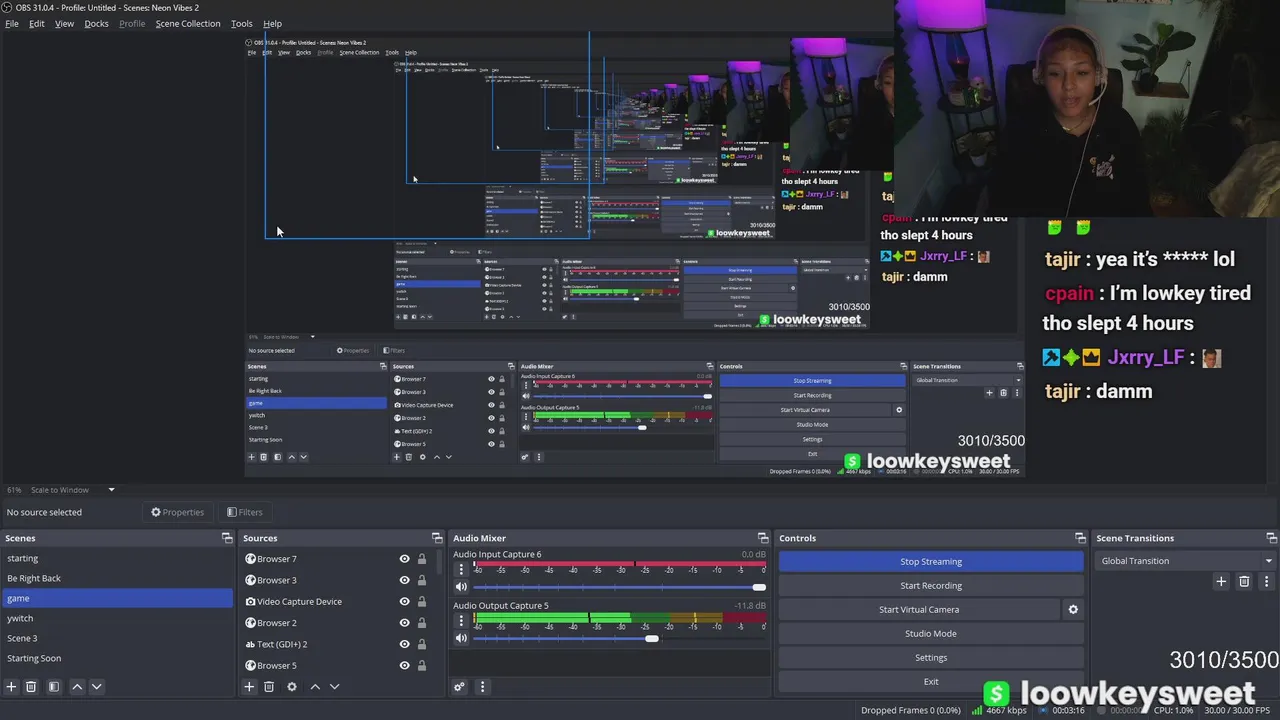1280x720 pixels.
Task: Click the 4667 kbps status indicator
Action: tap(999, 710)
